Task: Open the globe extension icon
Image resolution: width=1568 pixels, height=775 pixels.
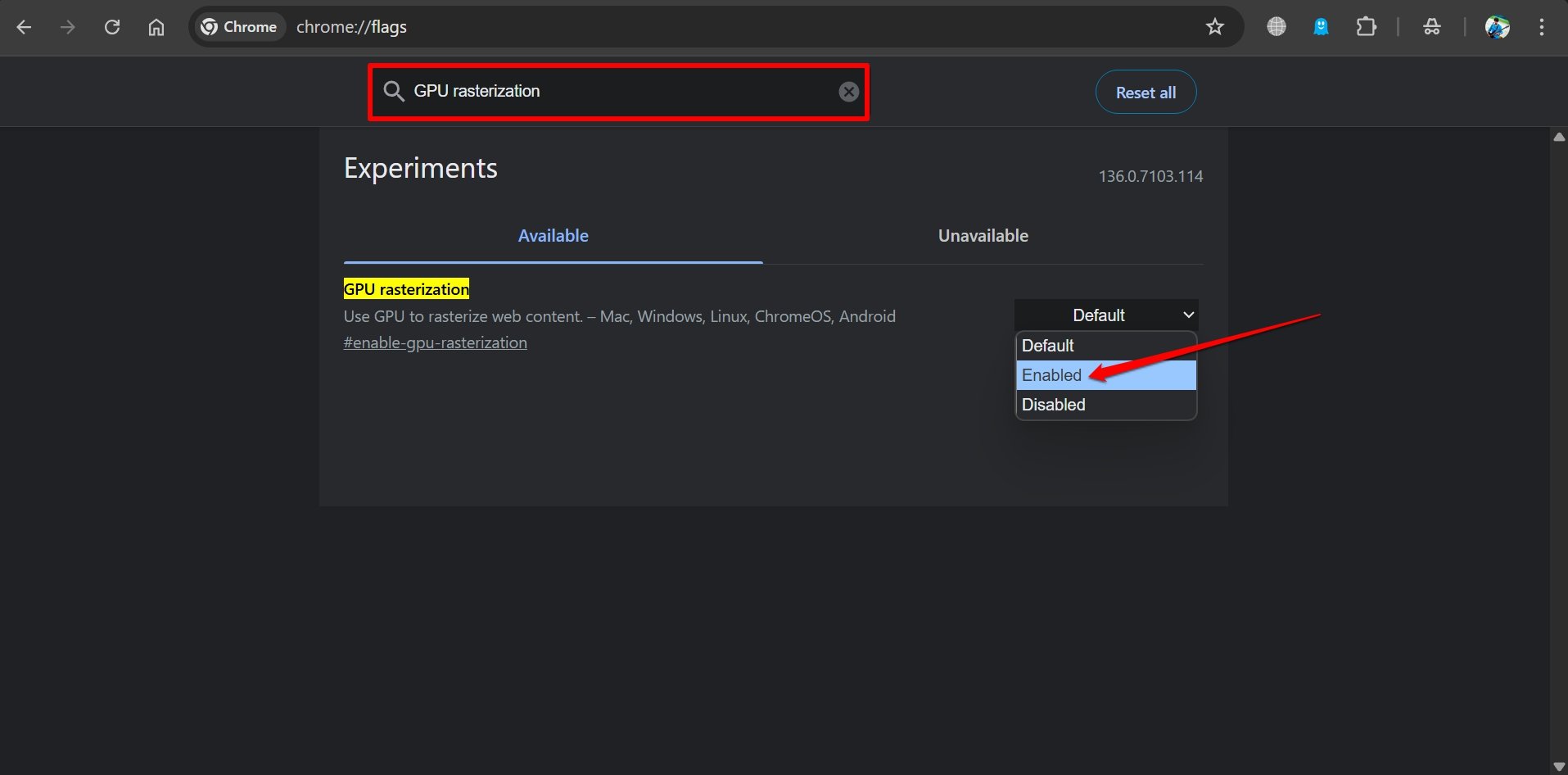Action: point(1277,27)
